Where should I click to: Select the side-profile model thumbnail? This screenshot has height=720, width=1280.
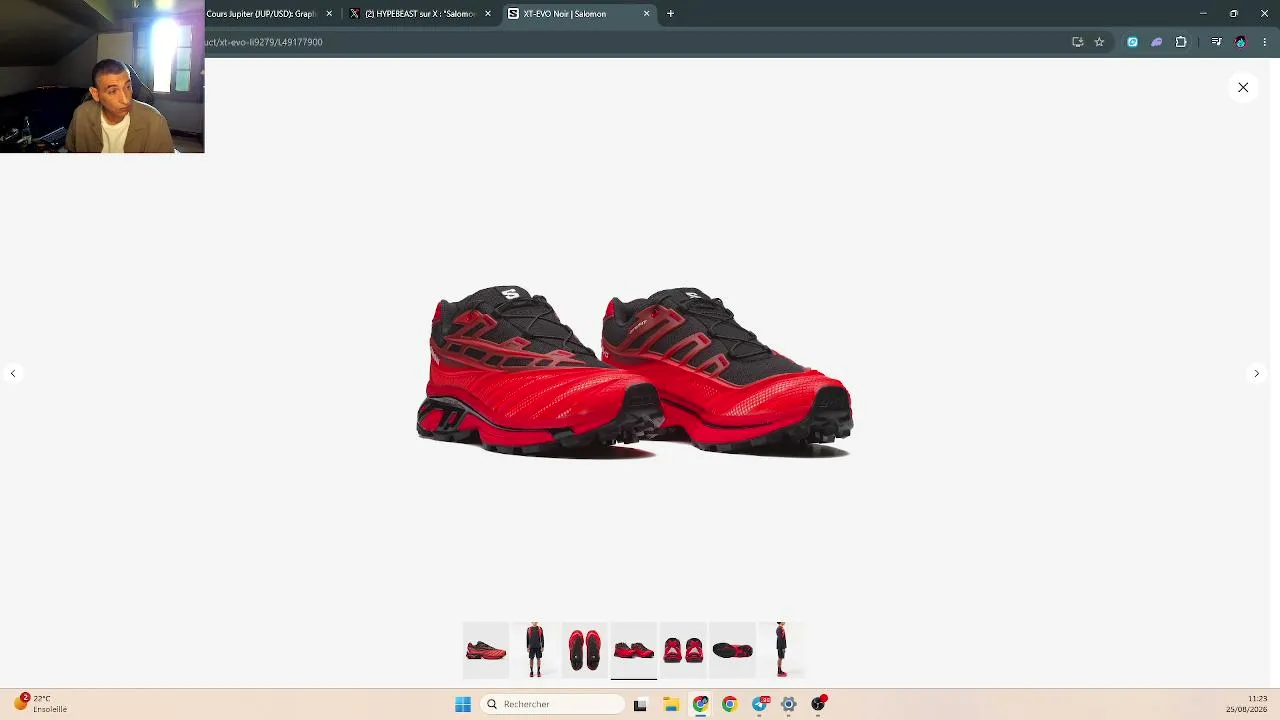pos(781,650)
